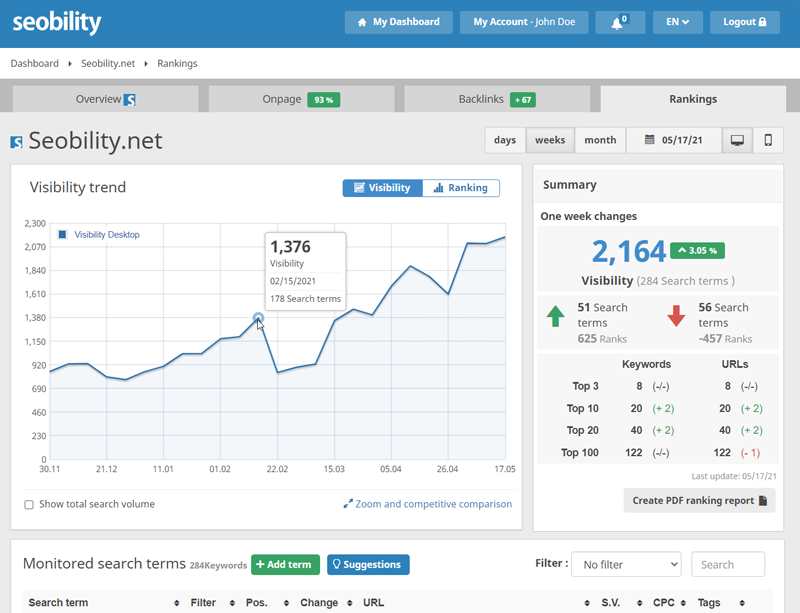Image resolution: width=800 pixels, height=613 pixels.
Task: Open keyword Suggestions
Action: 369,564
